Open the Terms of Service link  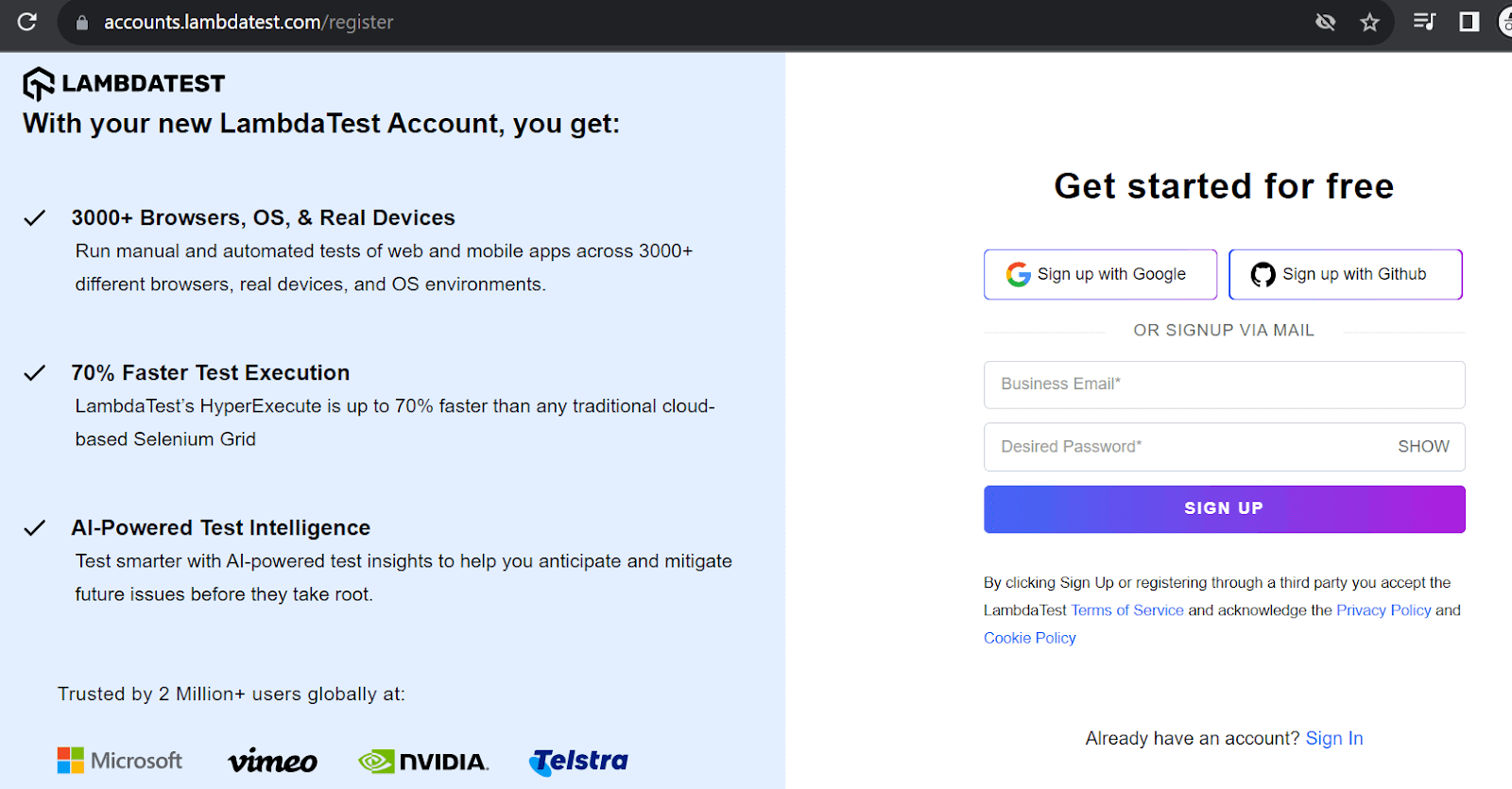(x=1126, y=609)
